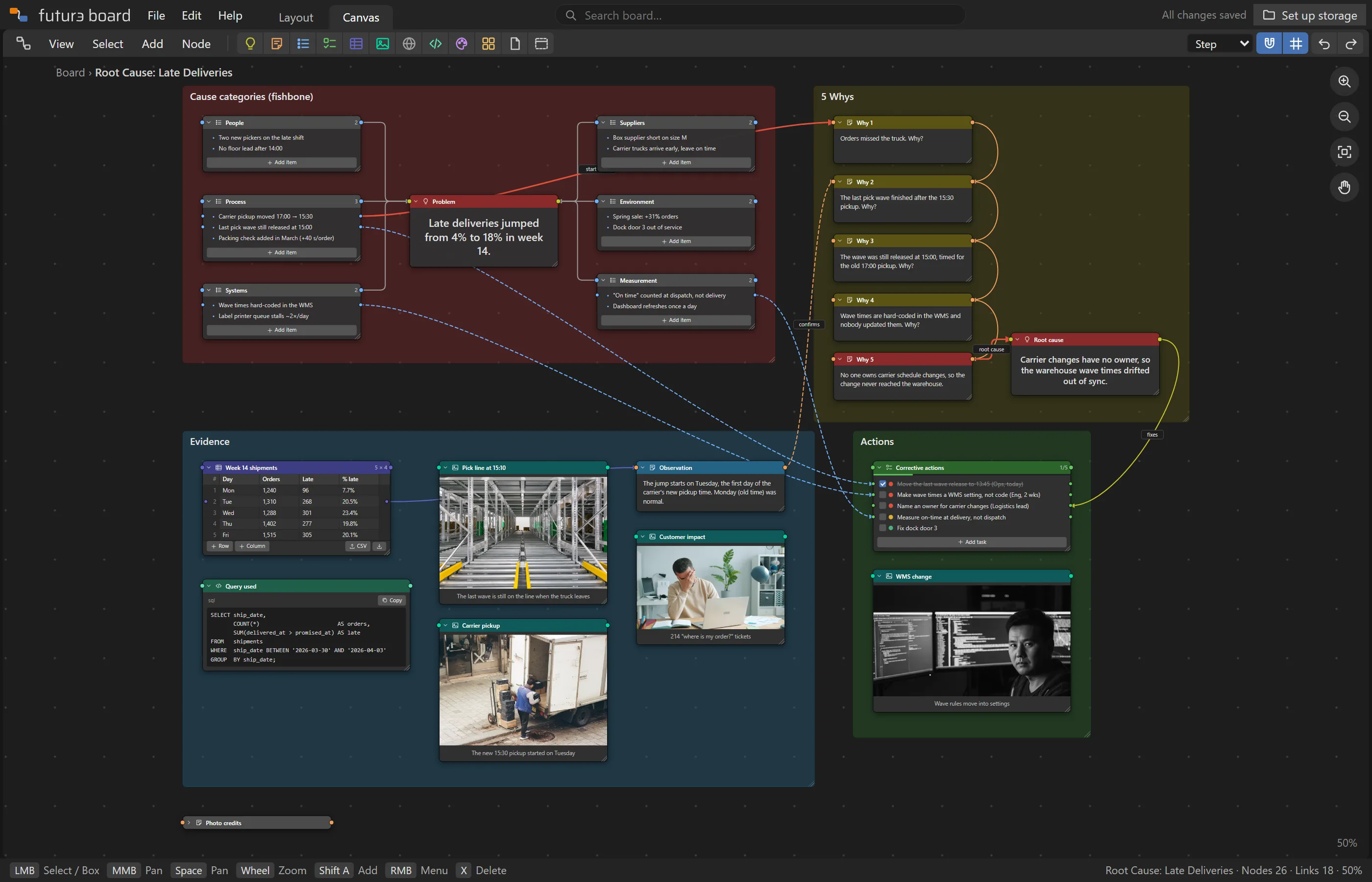Toggle magnet snapping button

tap(1270, 44)
